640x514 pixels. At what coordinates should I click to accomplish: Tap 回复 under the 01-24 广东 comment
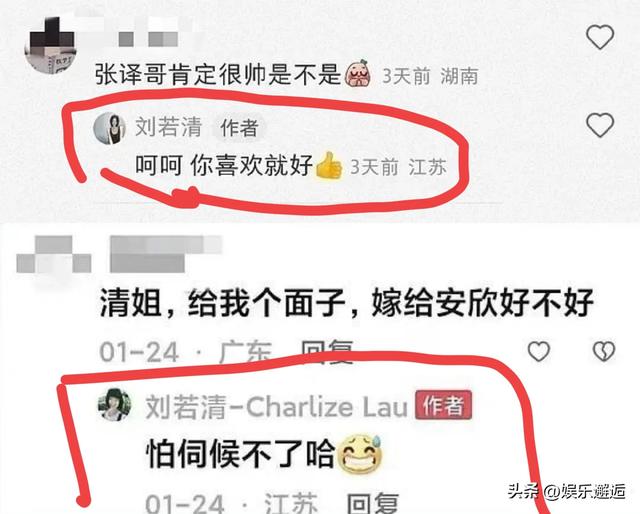coord(327,352)
